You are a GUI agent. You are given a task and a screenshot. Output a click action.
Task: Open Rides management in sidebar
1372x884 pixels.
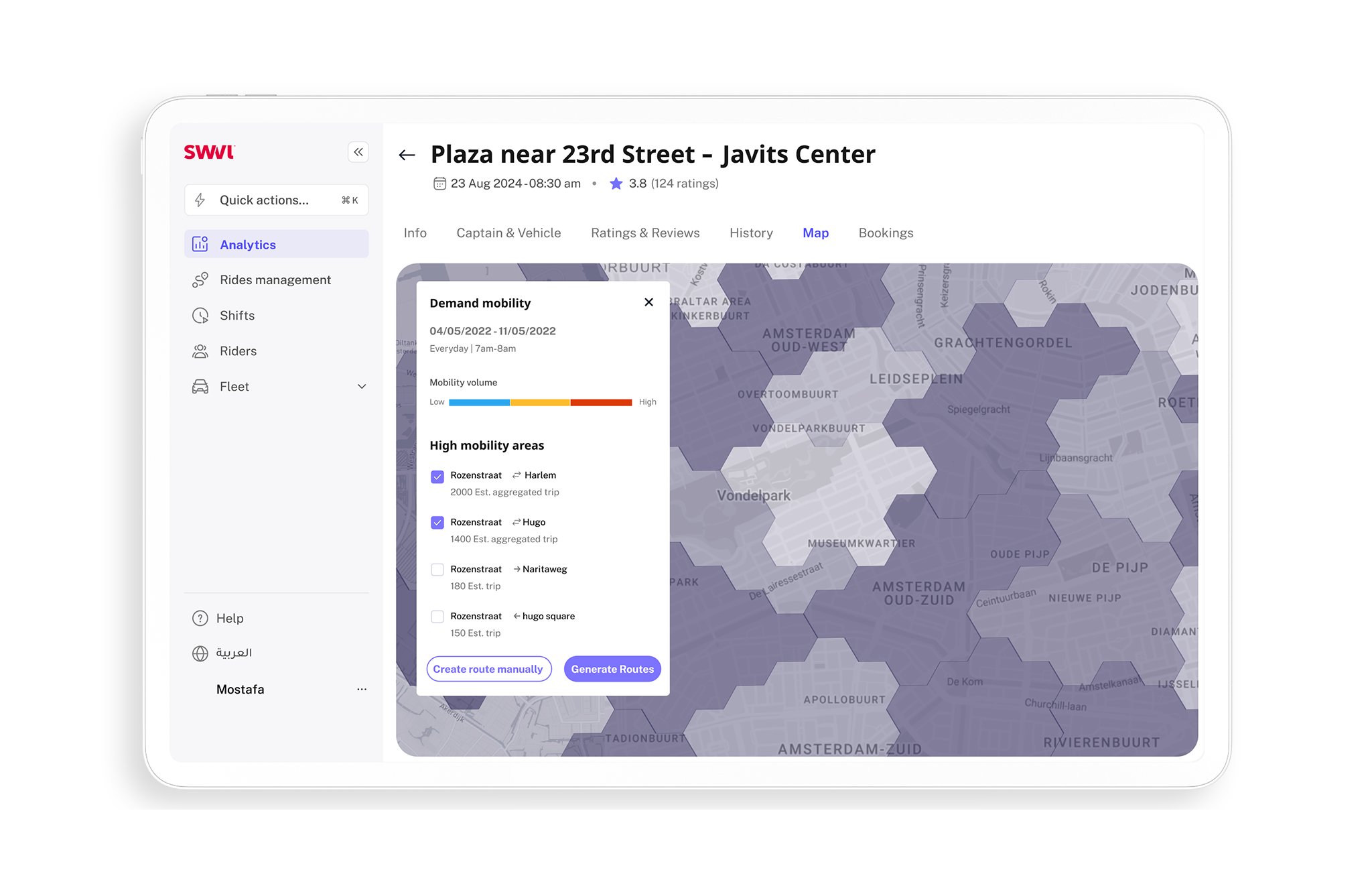point(276,279)
